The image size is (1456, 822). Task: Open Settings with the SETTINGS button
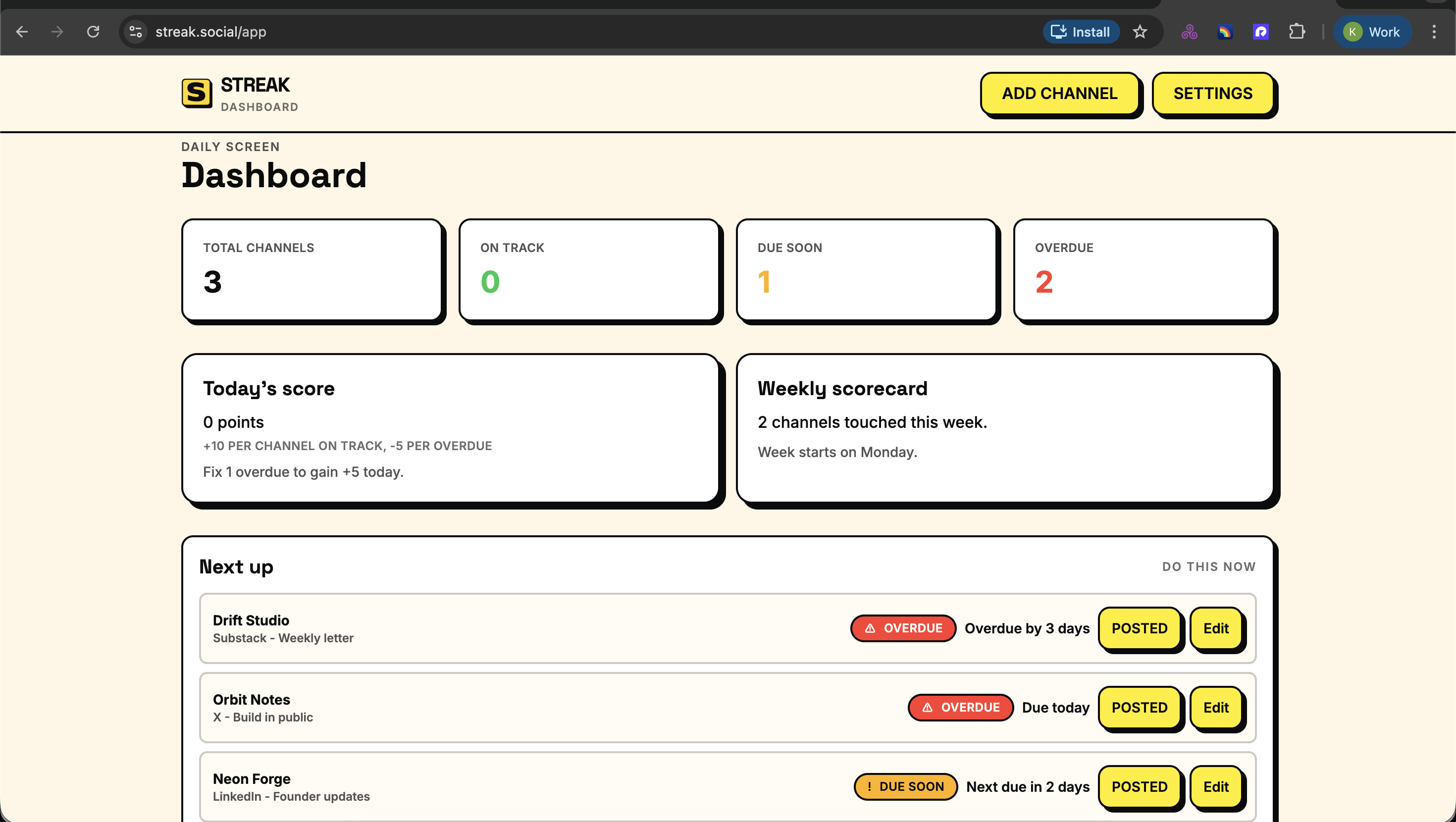tap(1213, 93)
